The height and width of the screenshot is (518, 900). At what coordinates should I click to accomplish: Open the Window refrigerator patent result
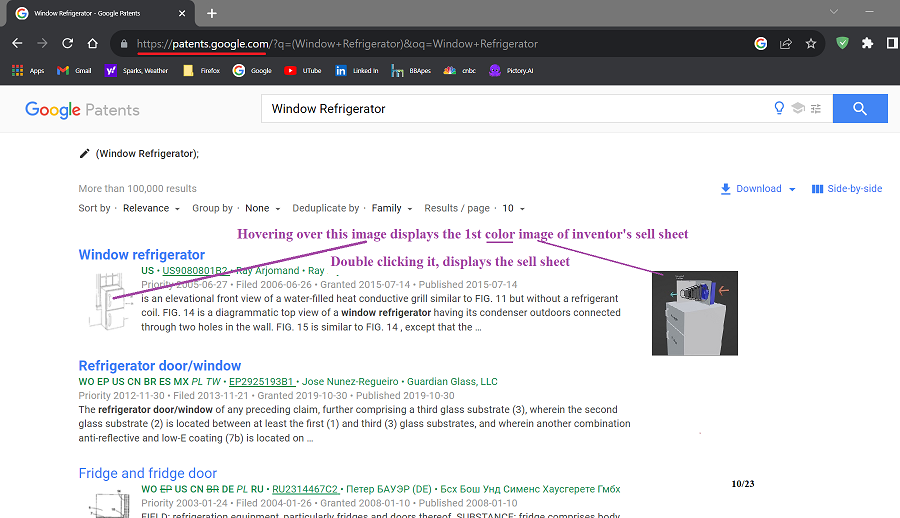[142, 254]
